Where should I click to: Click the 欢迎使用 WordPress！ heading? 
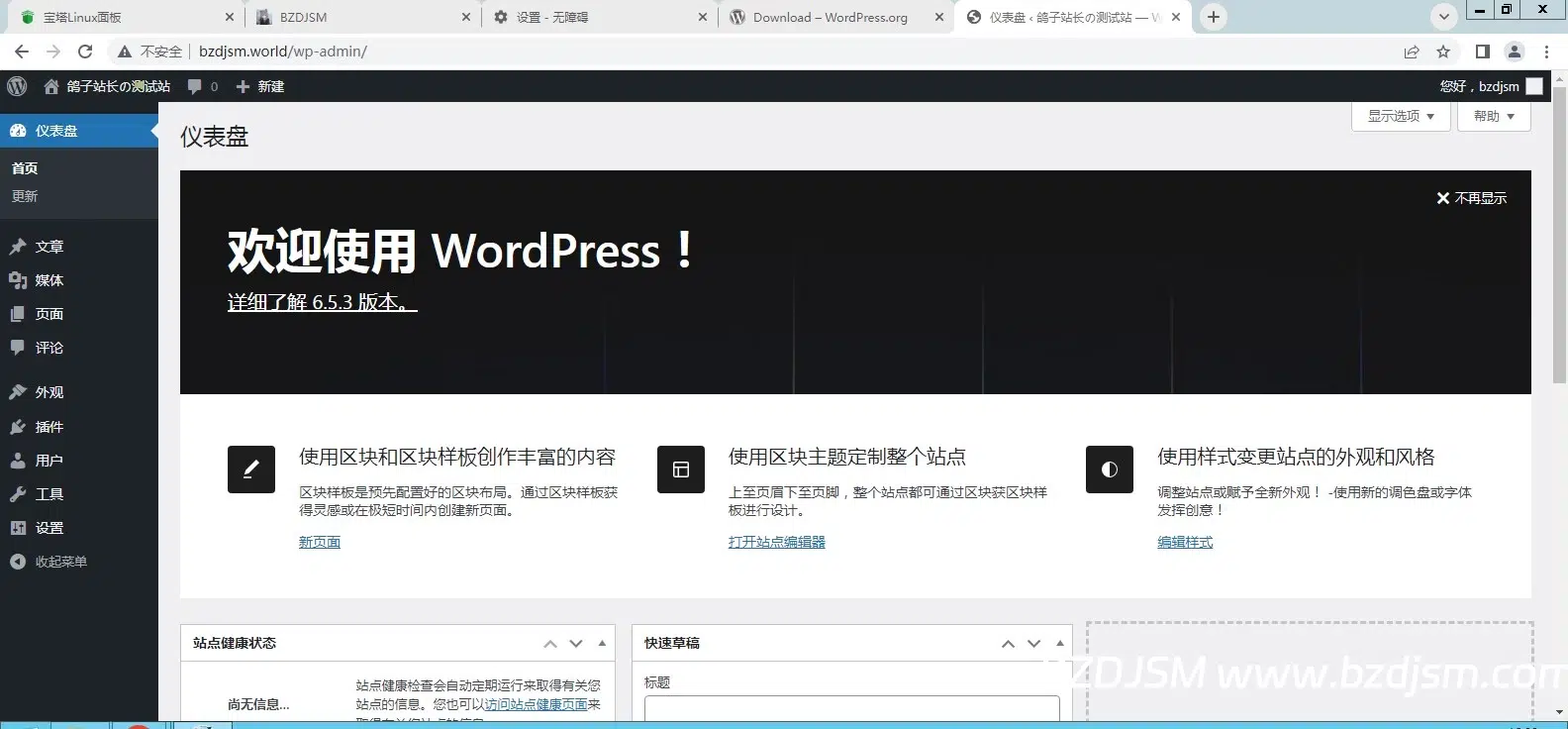461,251
